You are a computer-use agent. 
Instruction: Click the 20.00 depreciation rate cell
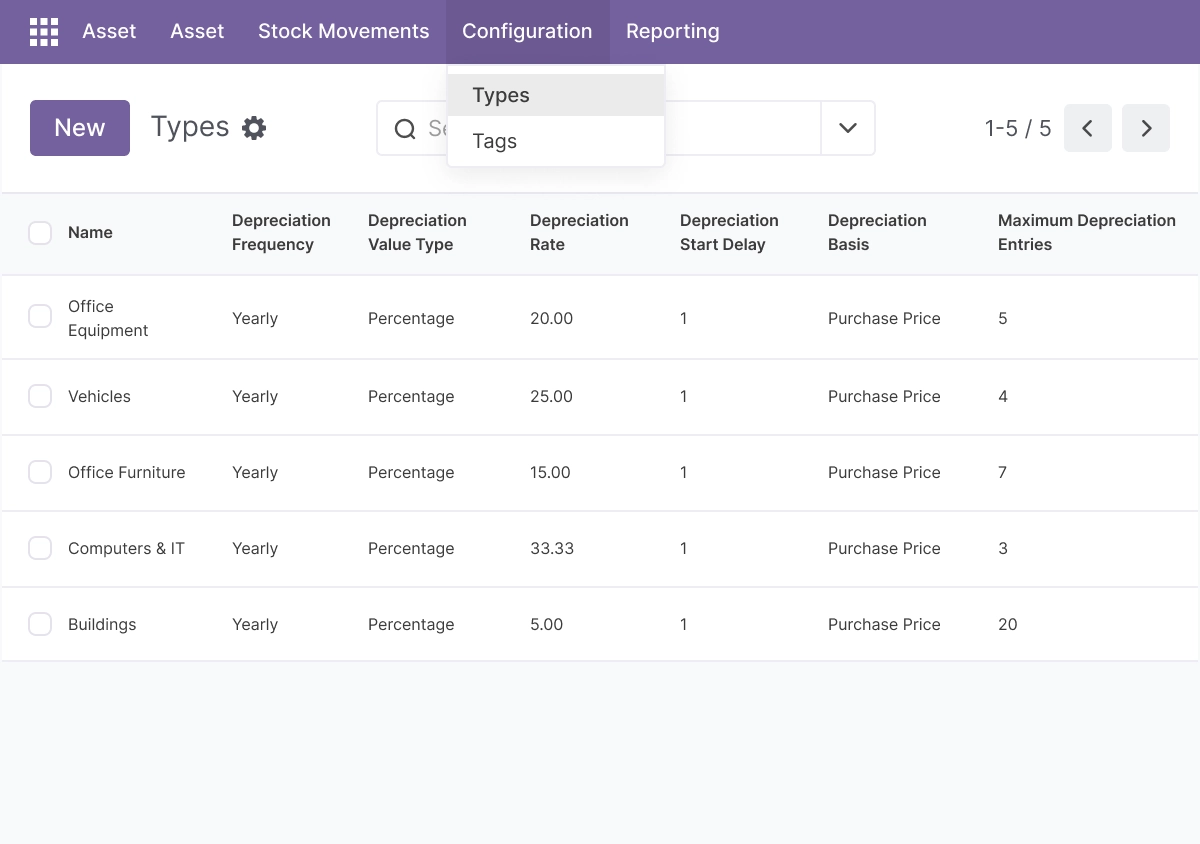coord(551,318)
